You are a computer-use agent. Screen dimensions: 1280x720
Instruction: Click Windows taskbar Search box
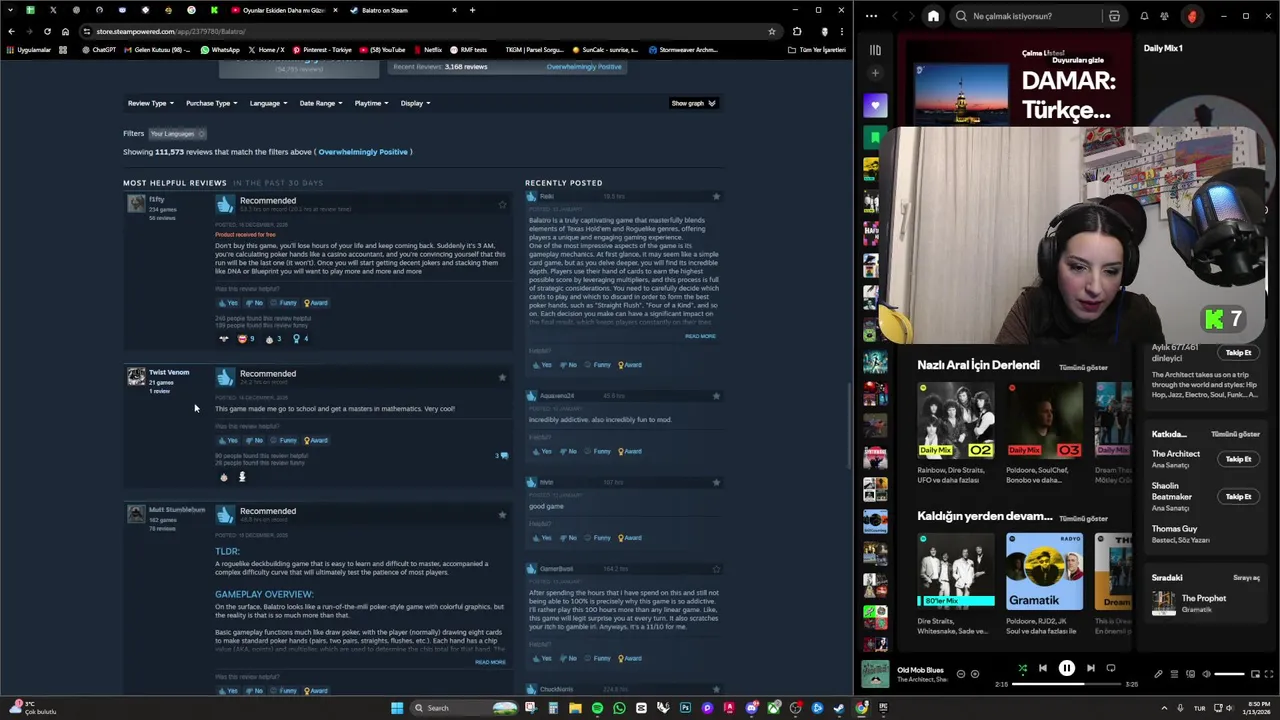[x=465, y=708]
